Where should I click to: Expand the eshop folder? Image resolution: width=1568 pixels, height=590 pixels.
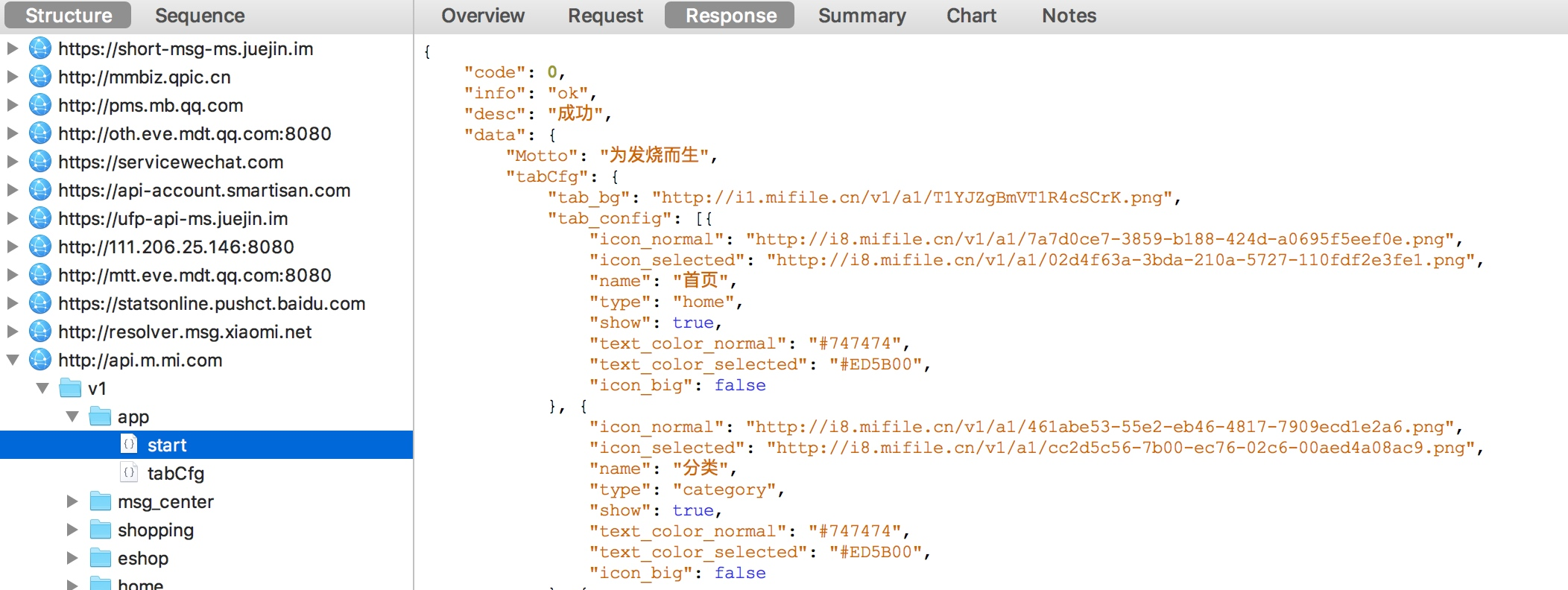72,558
